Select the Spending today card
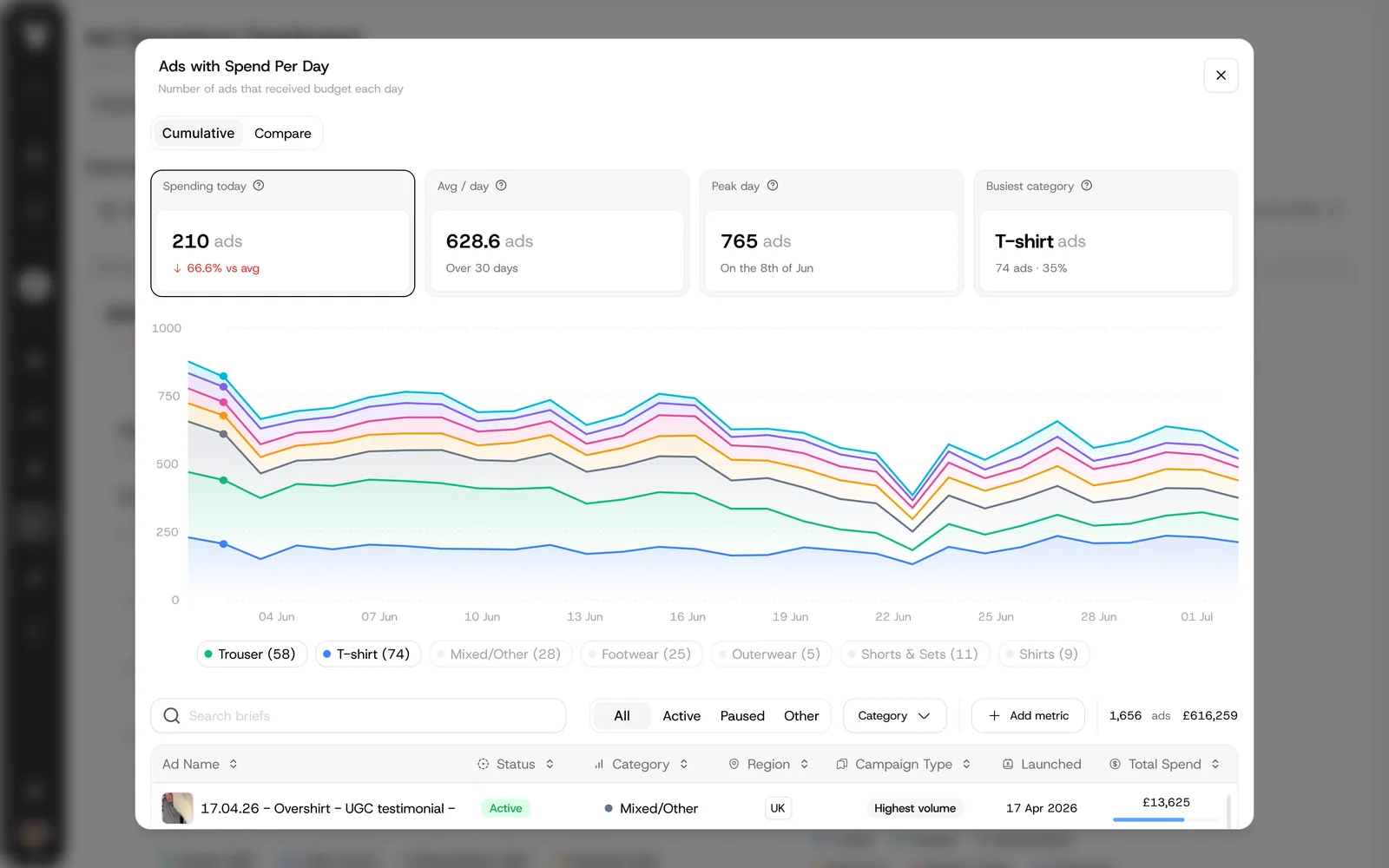The image size is (1389, 868). (x=283, y=233)
